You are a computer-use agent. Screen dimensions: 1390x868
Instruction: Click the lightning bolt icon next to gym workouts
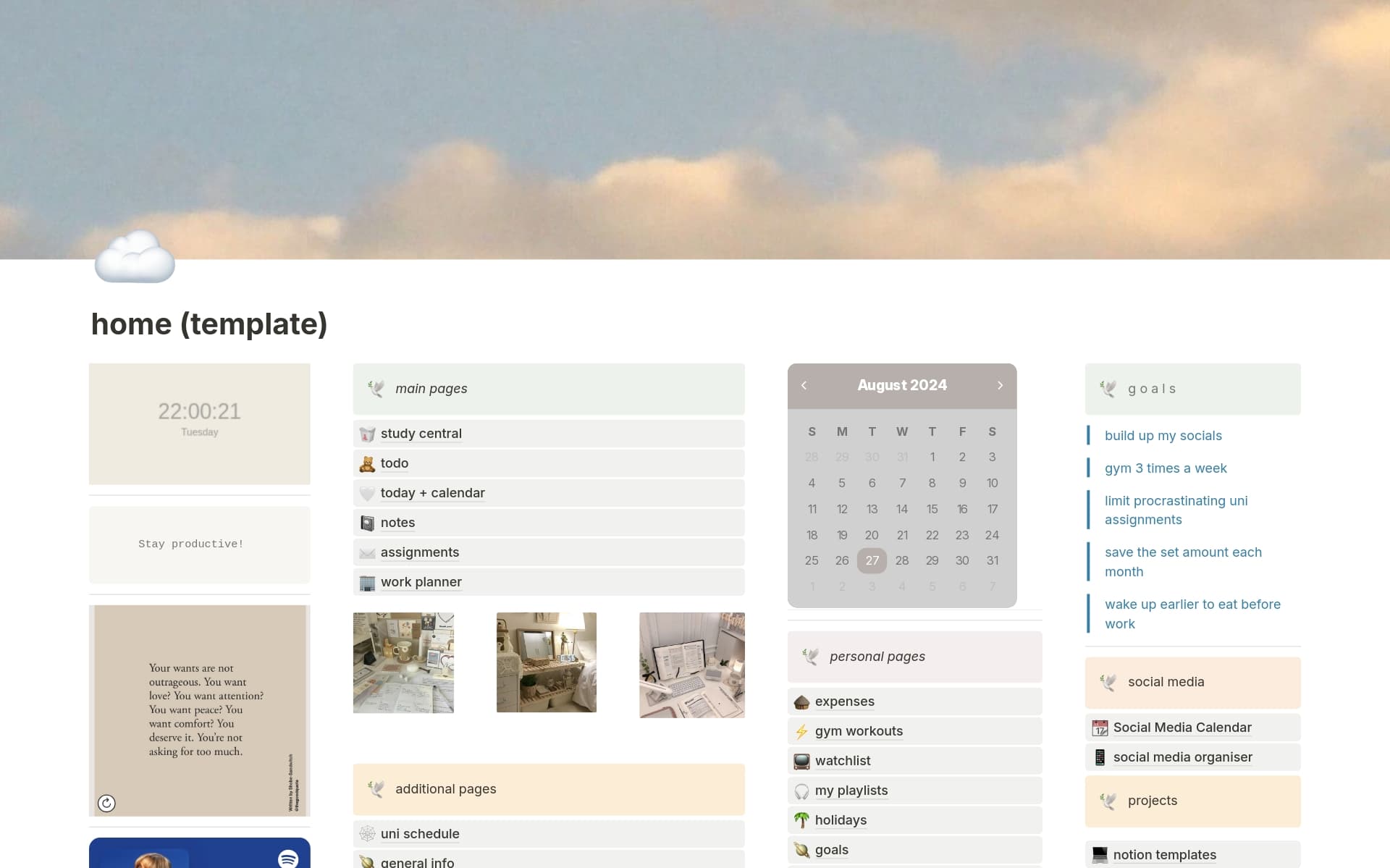tap(802, 731)
